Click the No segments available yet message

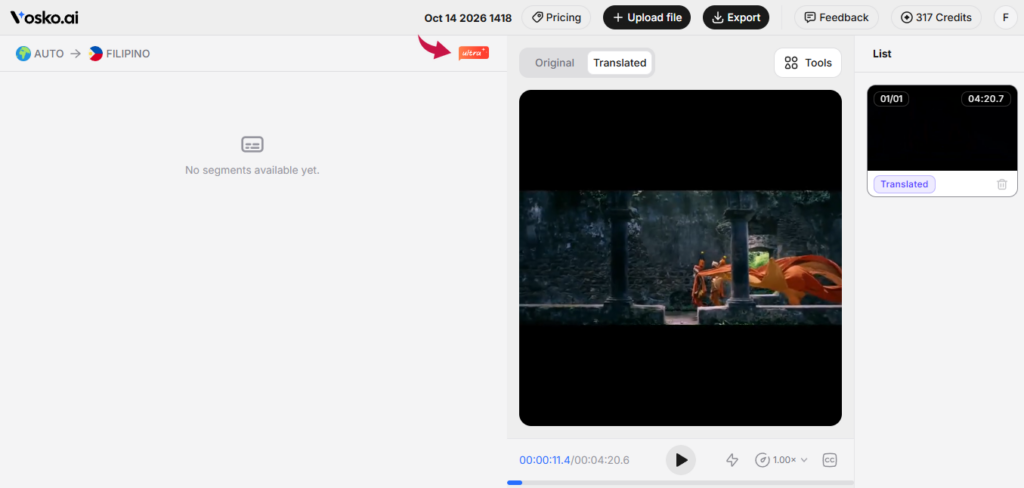tap(252, 170)
